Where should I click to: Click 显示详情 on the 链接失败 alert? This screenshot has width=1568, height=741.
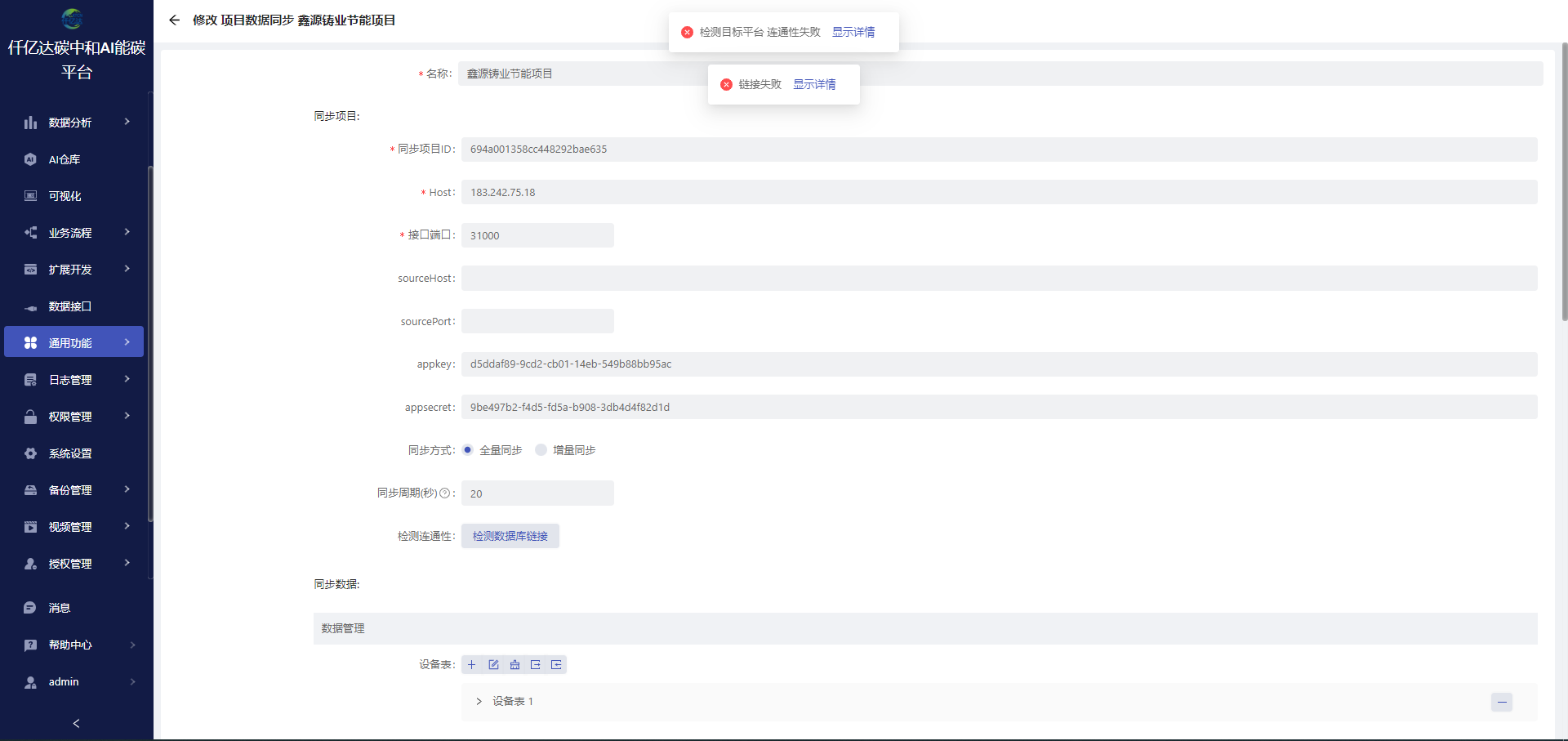[814, 83]
